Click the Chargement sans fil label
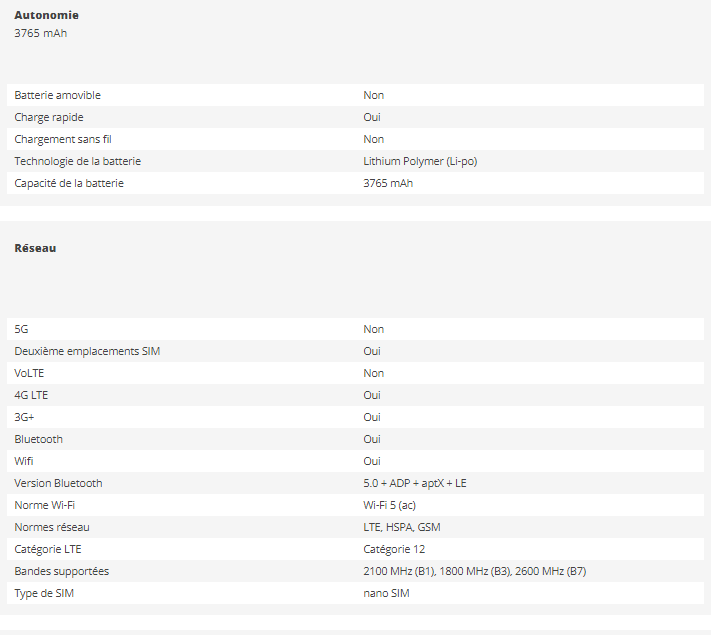 click(x=63, y=139)
